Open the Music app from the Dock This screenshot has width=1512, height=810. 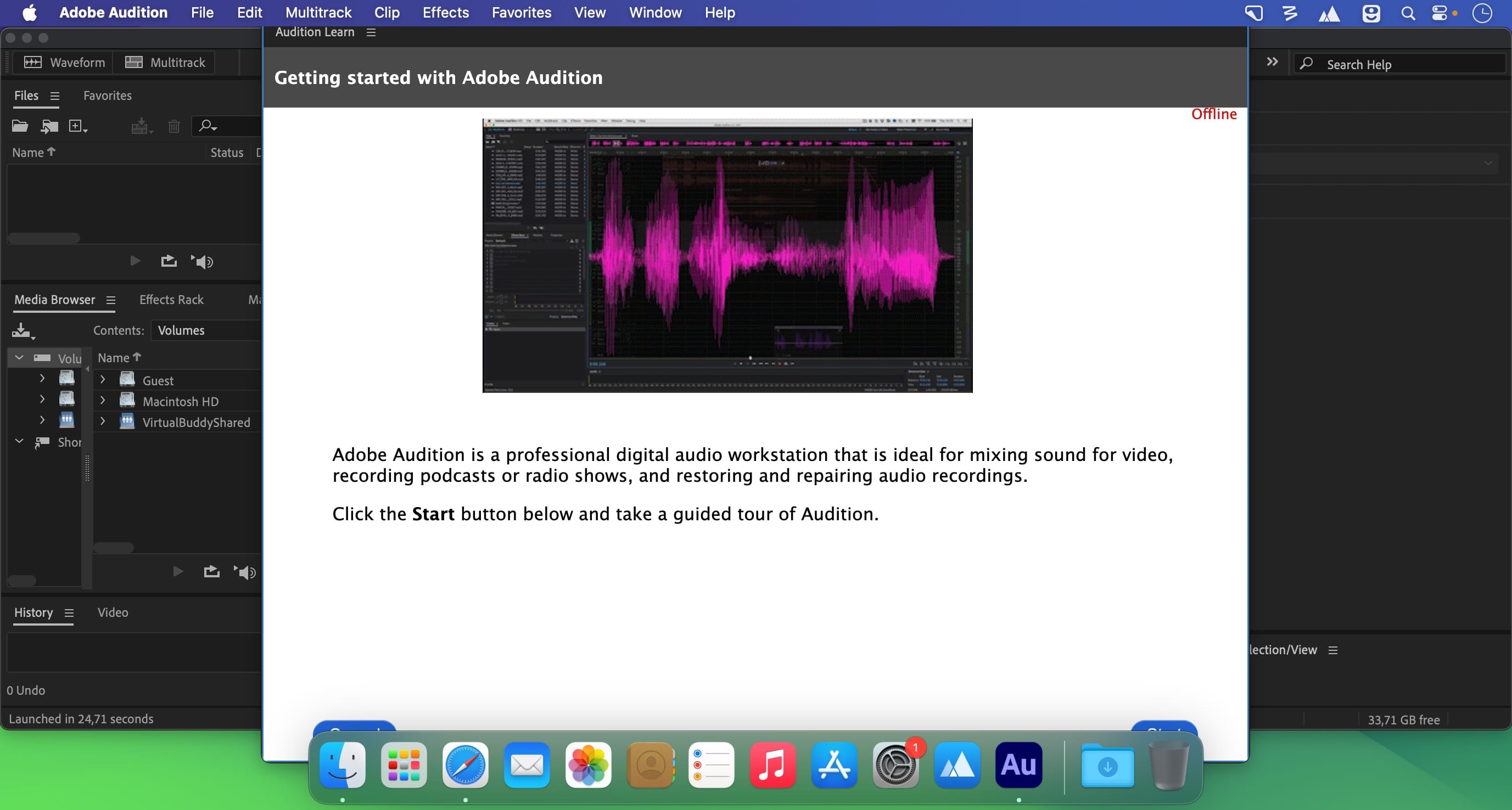tap(772, 765)
